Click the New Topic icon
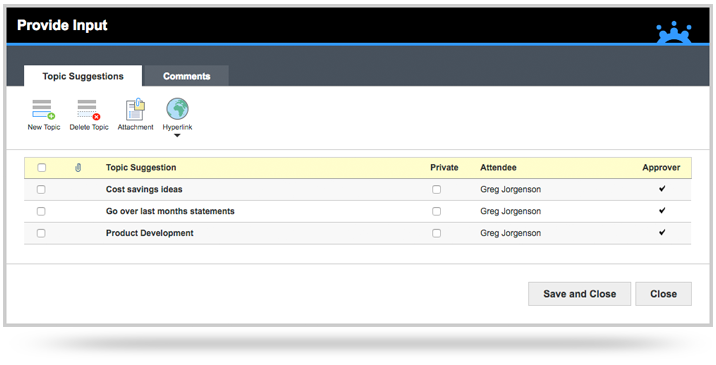The height and width of the screenshot is (365, 716). [43, 110]
